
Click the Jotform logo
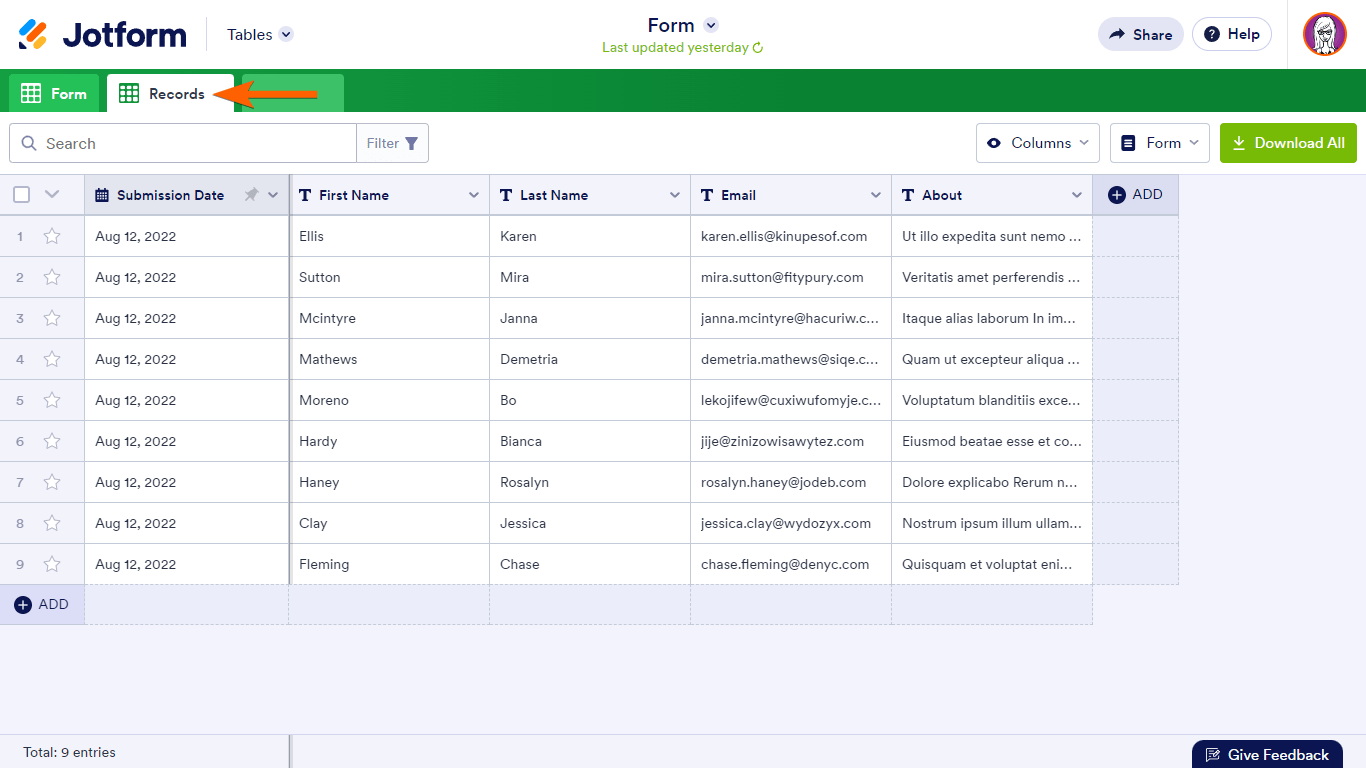(102, 34)
